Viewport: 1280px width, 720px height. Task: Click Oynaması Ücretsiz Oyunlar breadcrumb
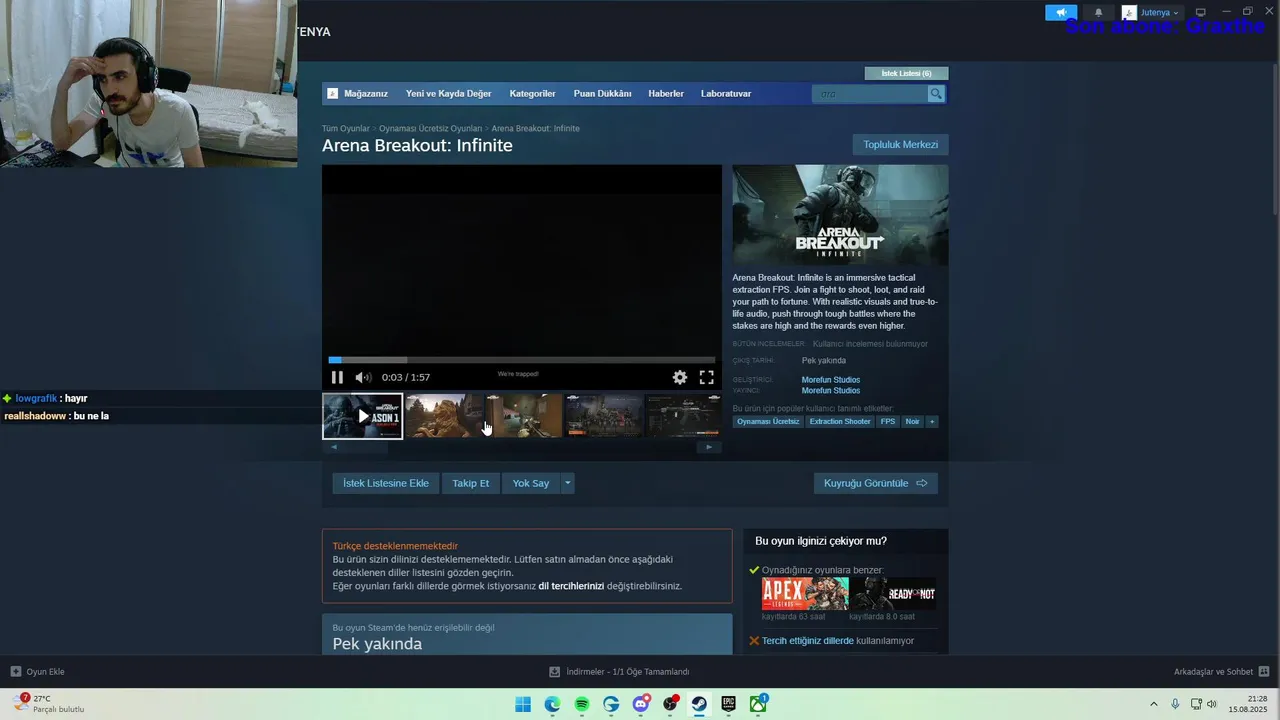430,129
